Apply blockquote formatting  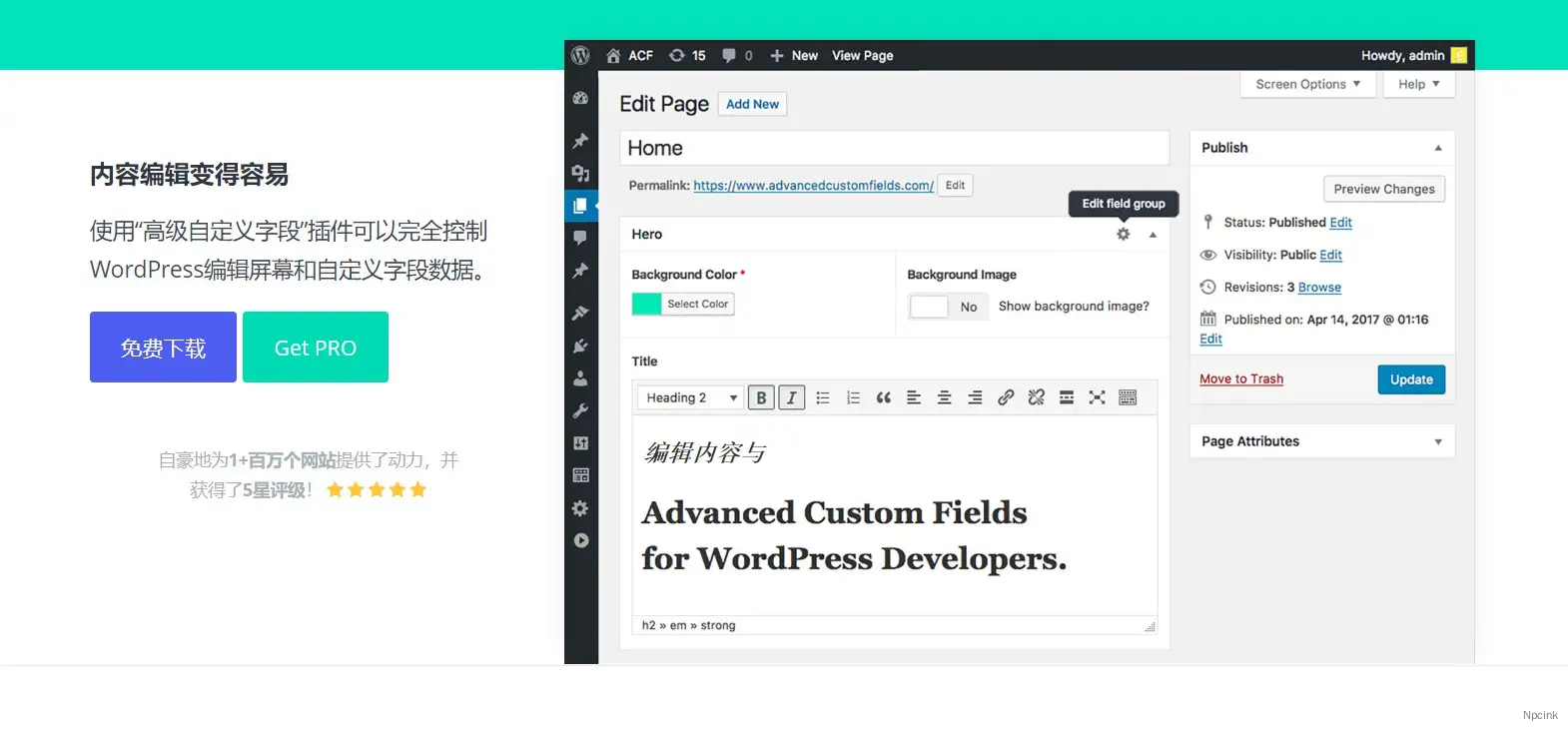884,397
